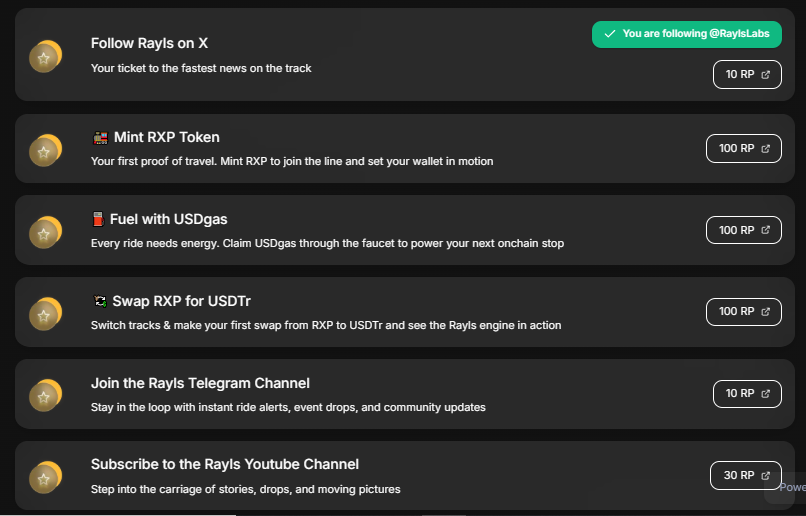Click the checkmark icon in the following badge
The image size is (806, 516).
[x=610, y=34]
